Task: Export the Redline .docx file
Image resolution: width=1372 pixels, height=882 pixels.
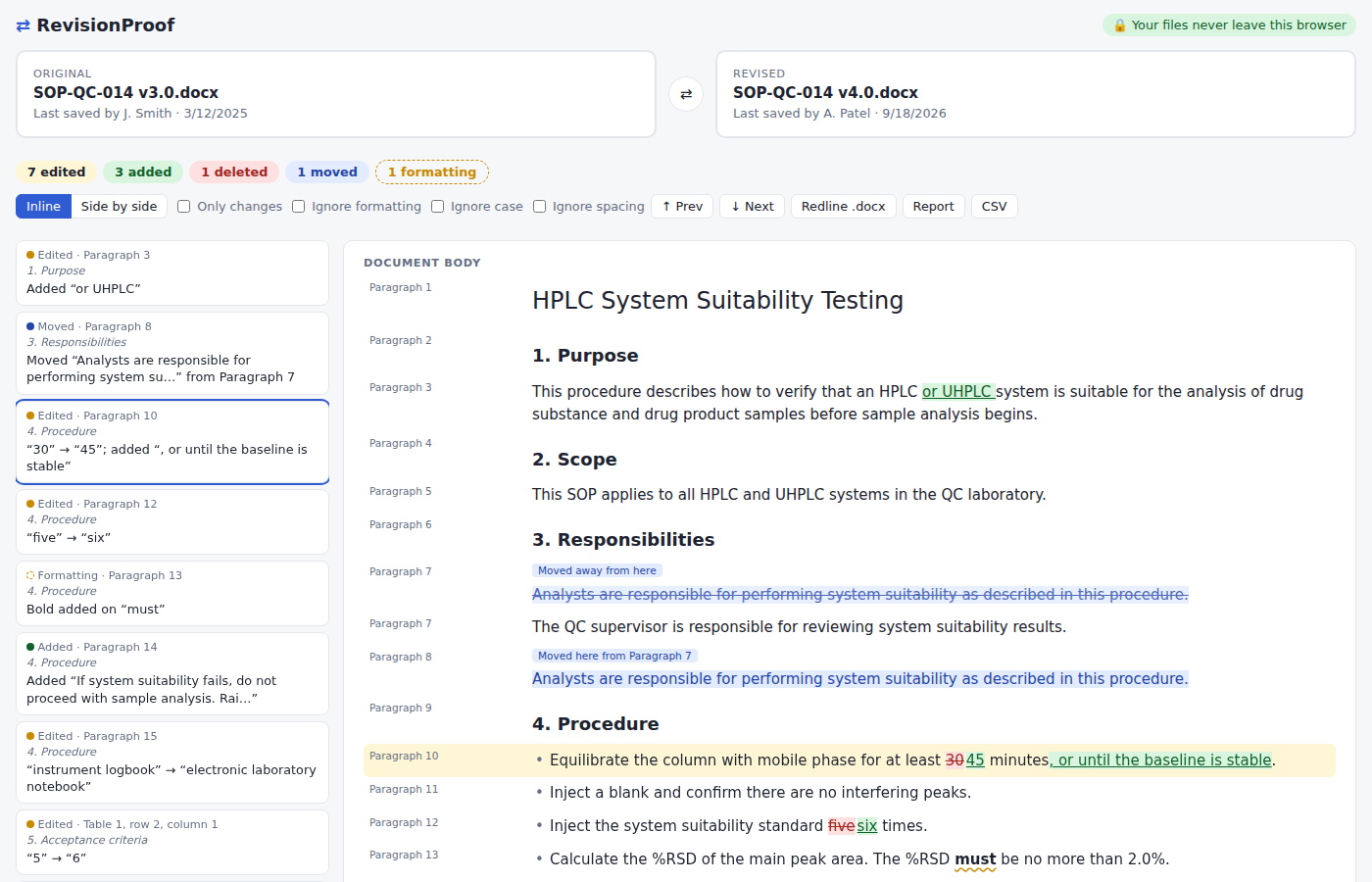Action: click(843, 207)
